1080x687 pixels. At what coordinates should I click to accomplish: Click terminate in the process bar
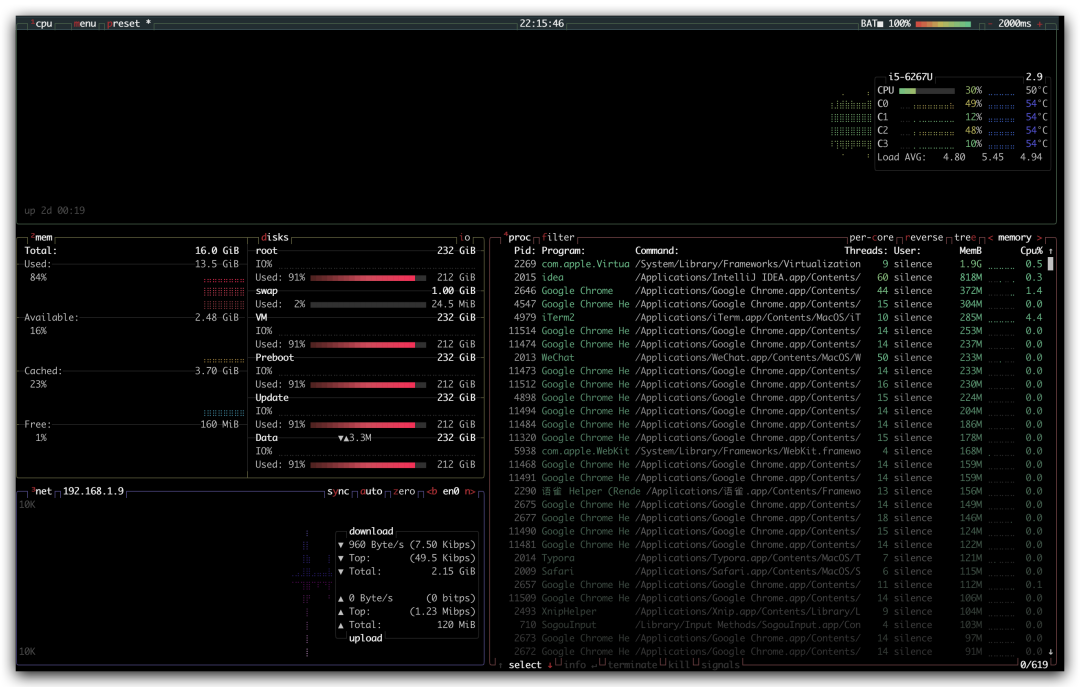[x=632, y=665]
